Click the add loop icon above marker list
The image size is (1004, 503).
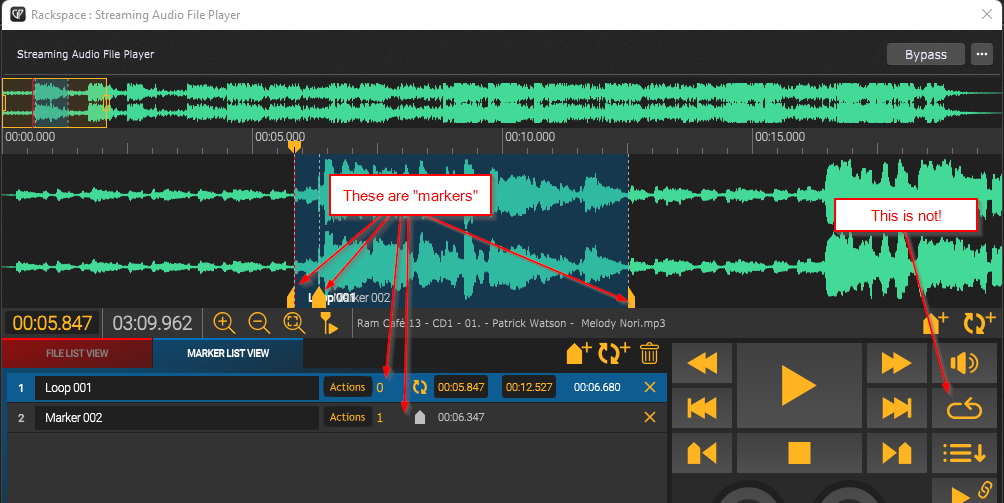click(613, 353)
